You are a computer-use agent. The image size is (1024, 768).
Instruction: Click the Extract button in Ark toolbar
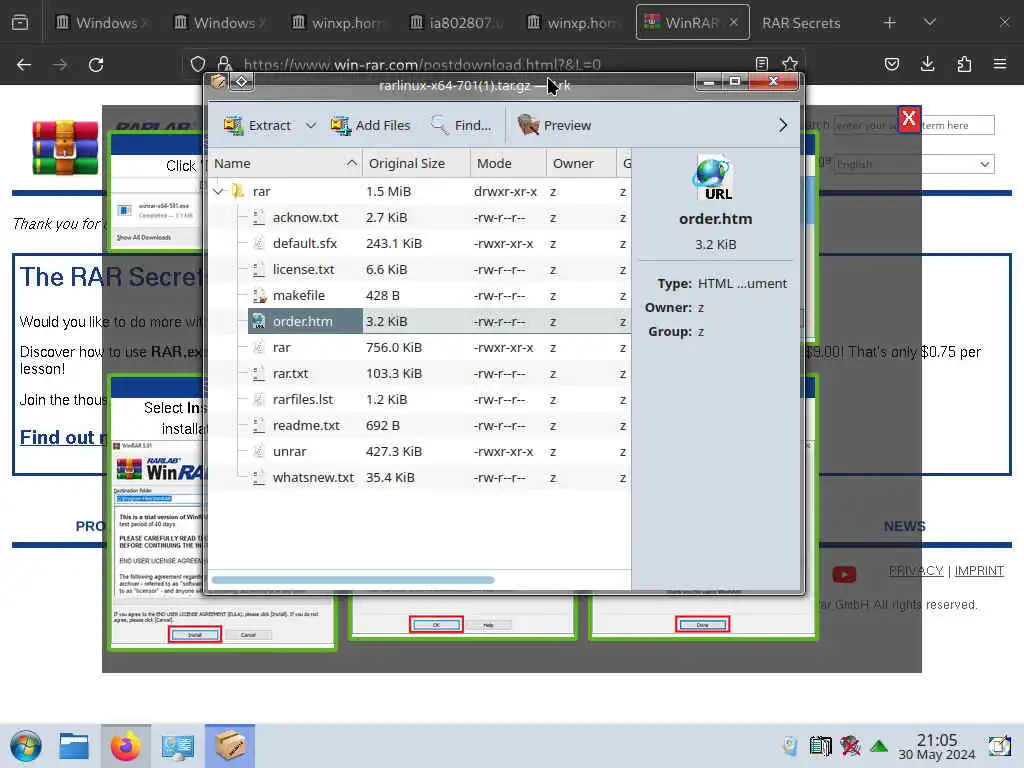click(257, 125)
